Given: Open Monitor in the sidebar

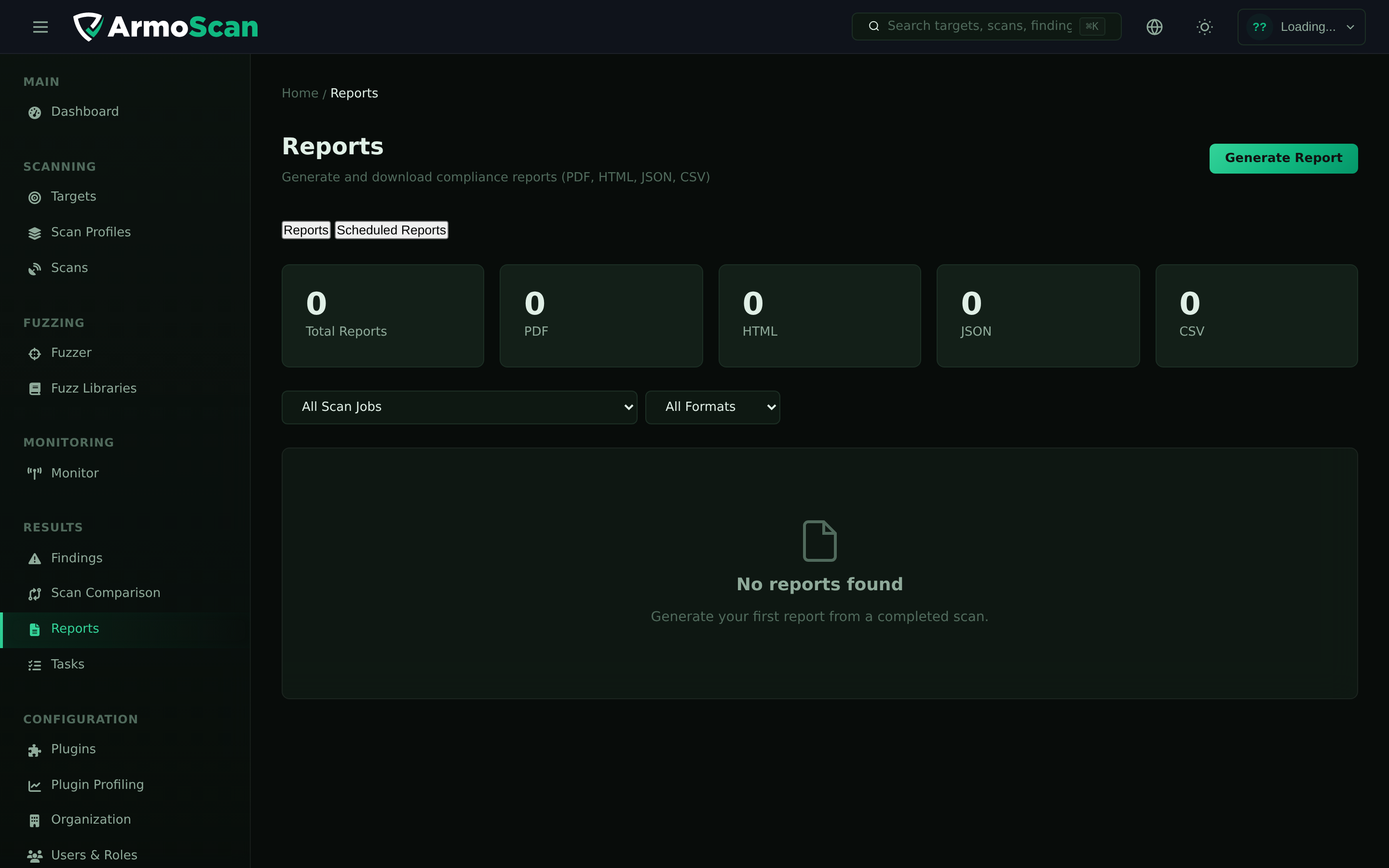Looking at the screenshot, I should 125,473.
